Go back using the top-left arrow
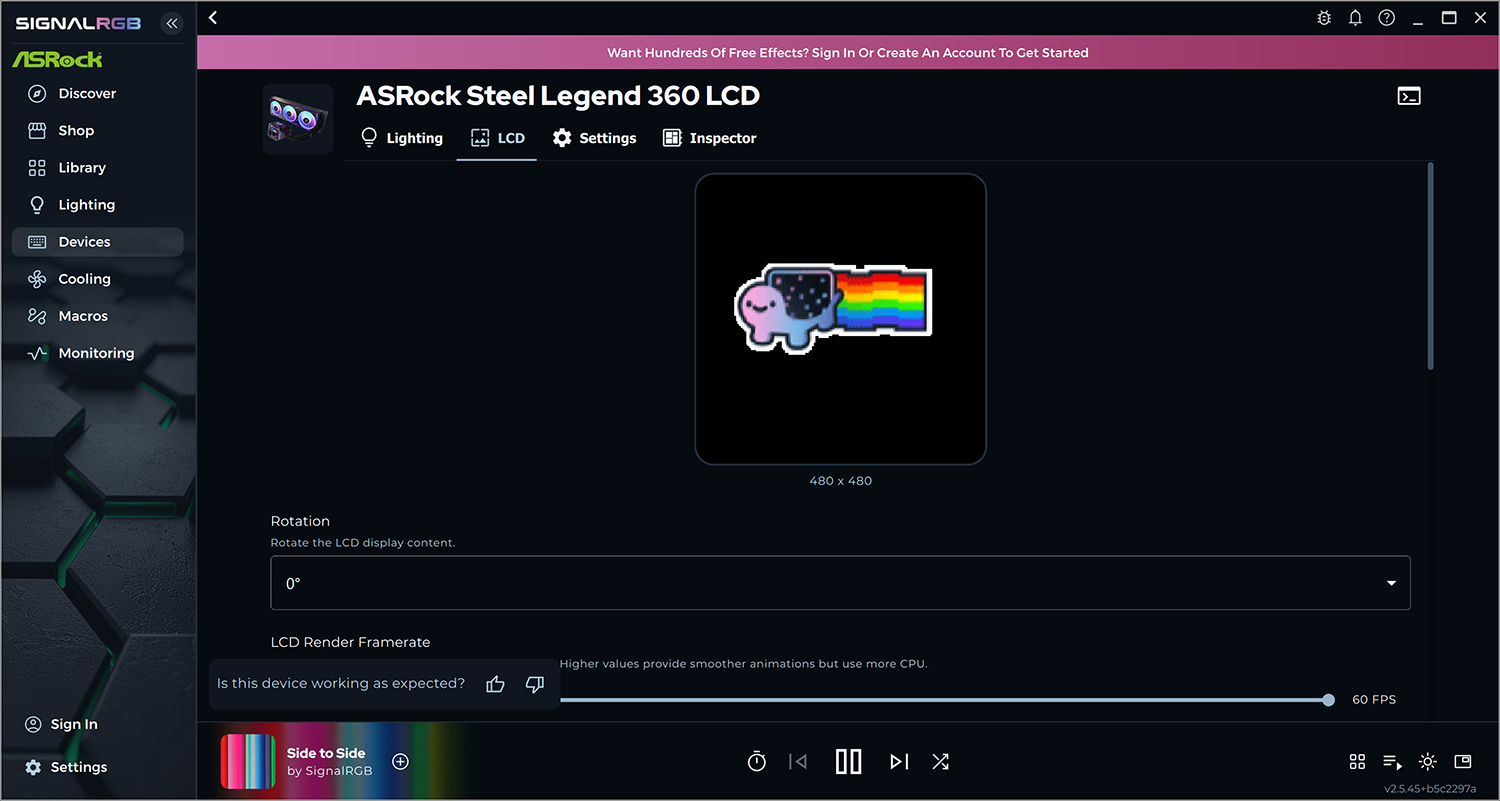Screen dimensions: 1500x801 coord(213,18)
